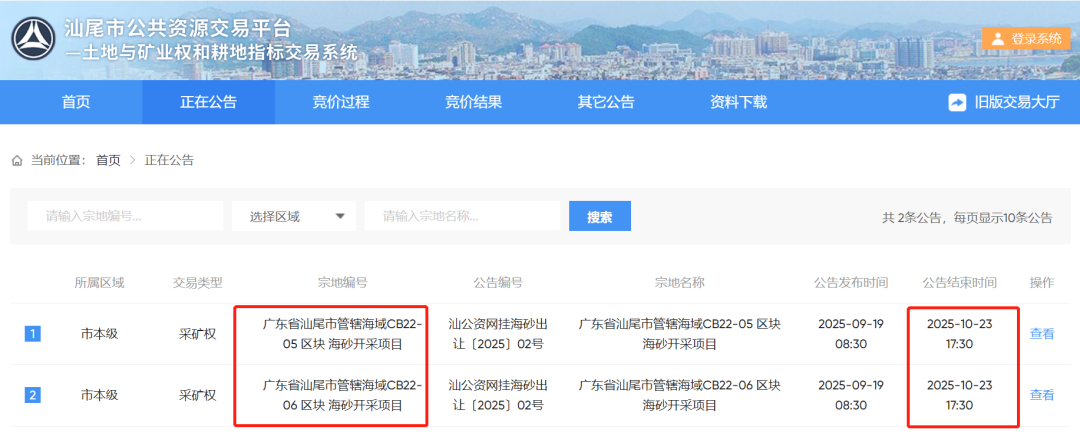Click the old trading hall arrow icon
This screenshot has height=433, width=1080.
957,102
